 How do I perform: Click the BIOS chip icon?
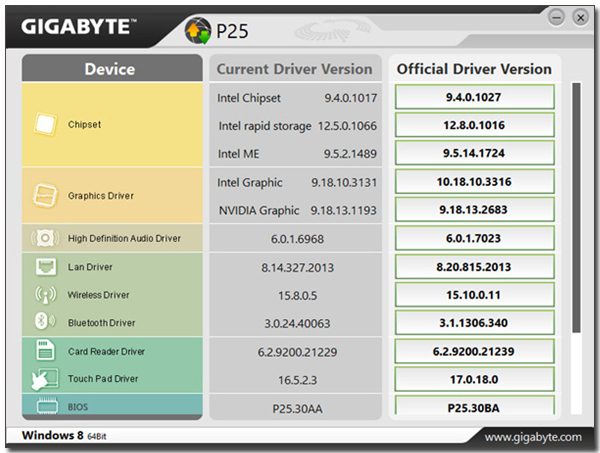tap(45, 406)
